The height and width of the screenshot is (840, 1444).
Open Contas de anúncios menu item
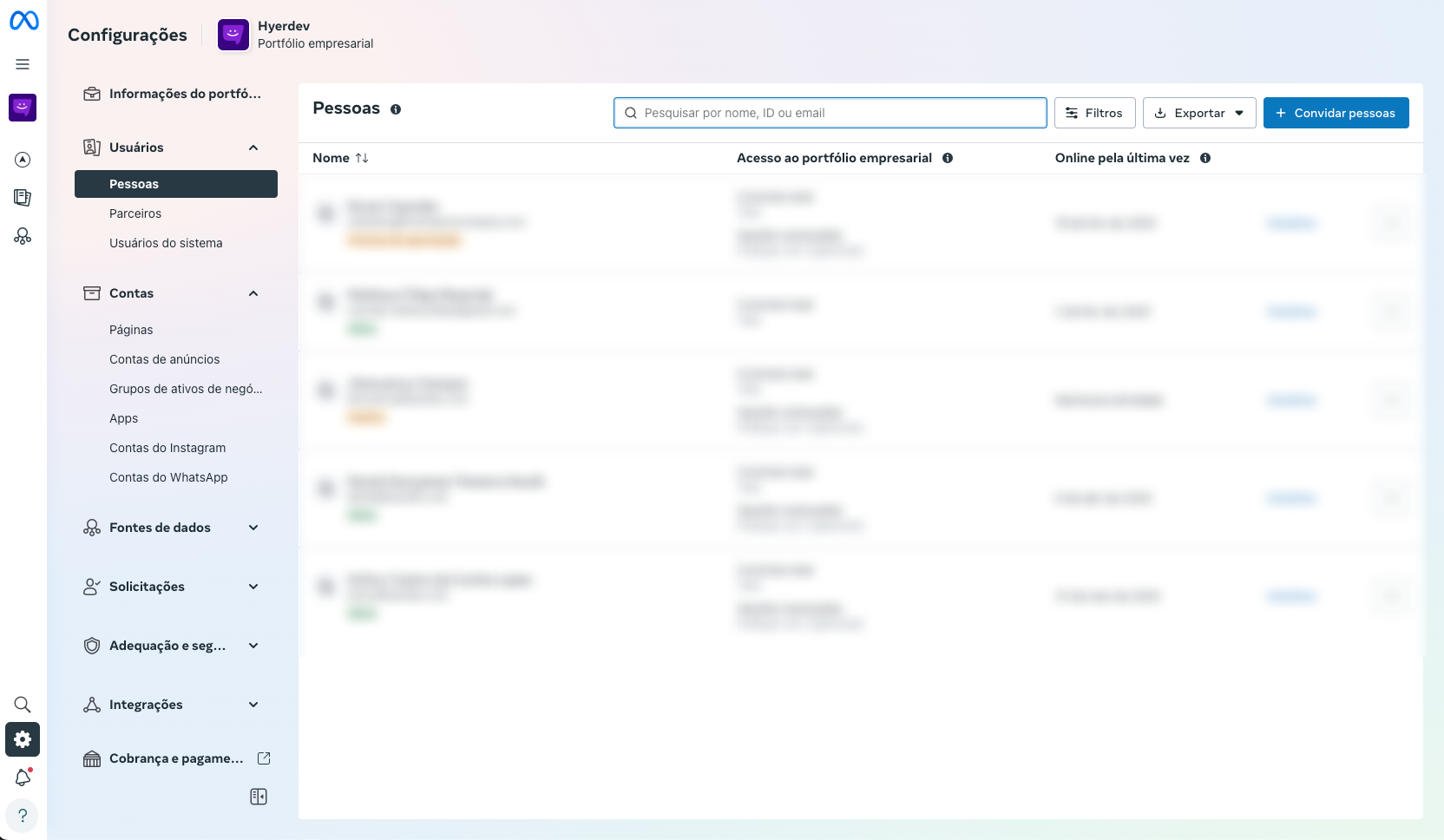pyautogui.click(x=164, y=359)
